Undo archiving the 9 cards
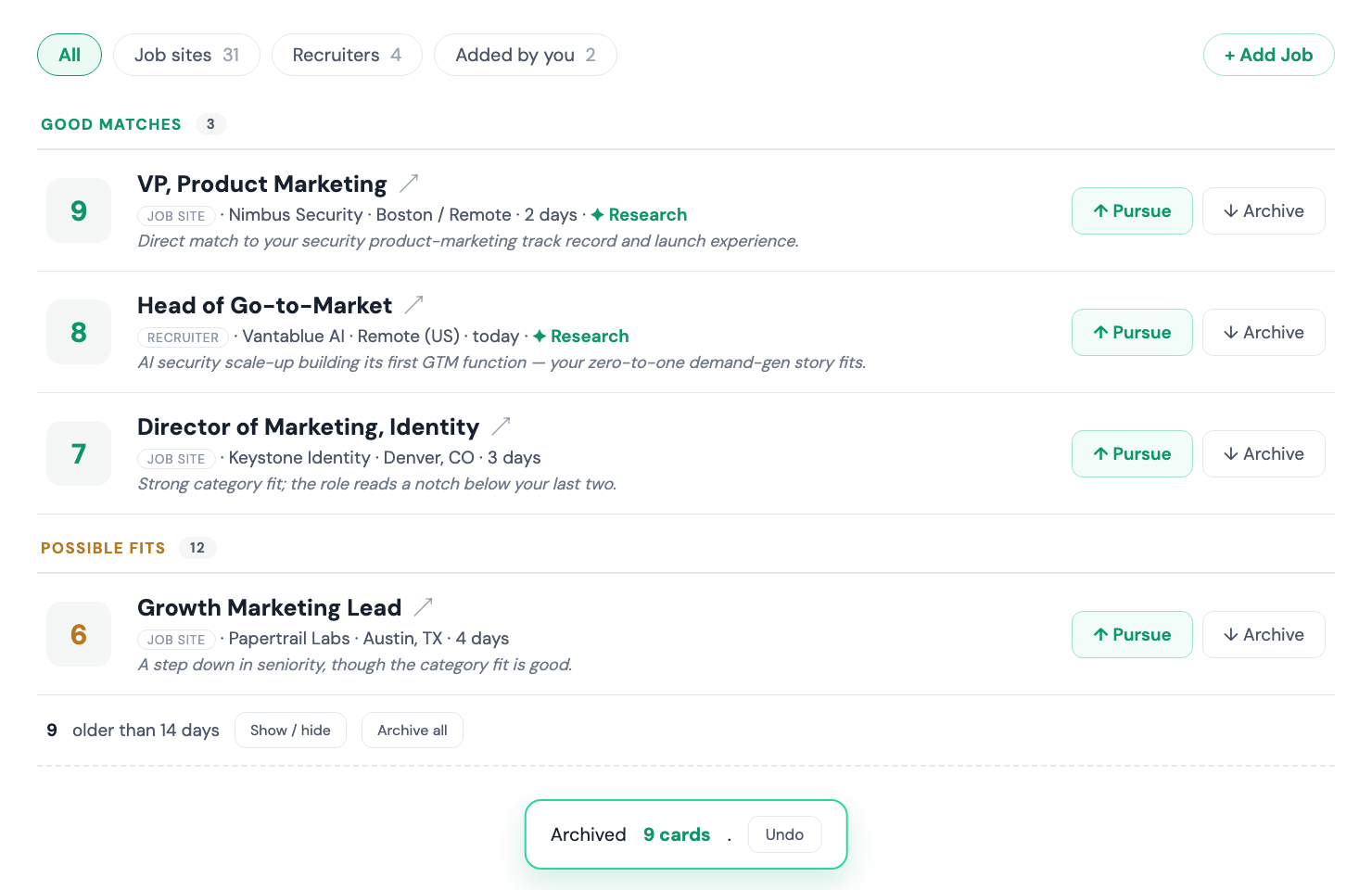Image resolution: width=1372 pixels, height=890 pixels. [x=784, y=834]
